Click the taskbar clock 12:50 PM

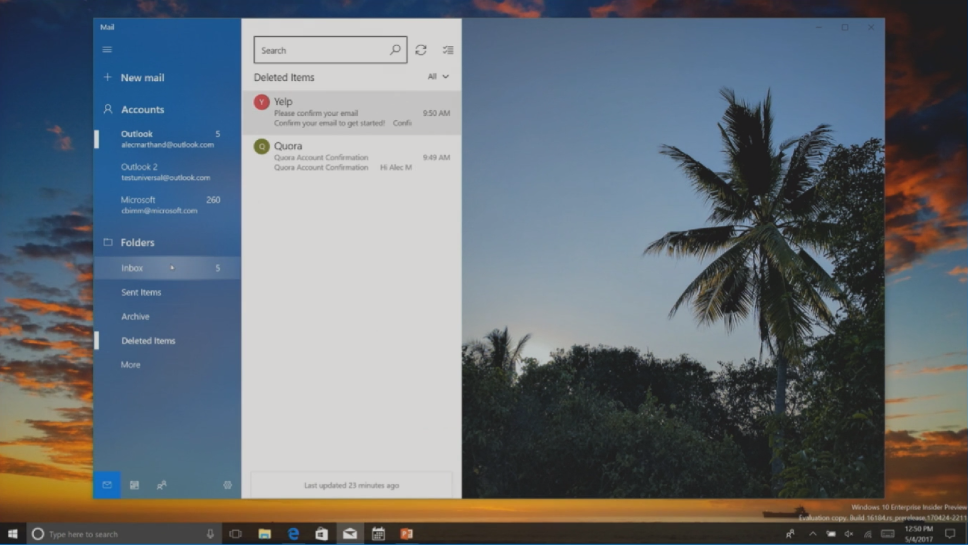coord(919,534)
